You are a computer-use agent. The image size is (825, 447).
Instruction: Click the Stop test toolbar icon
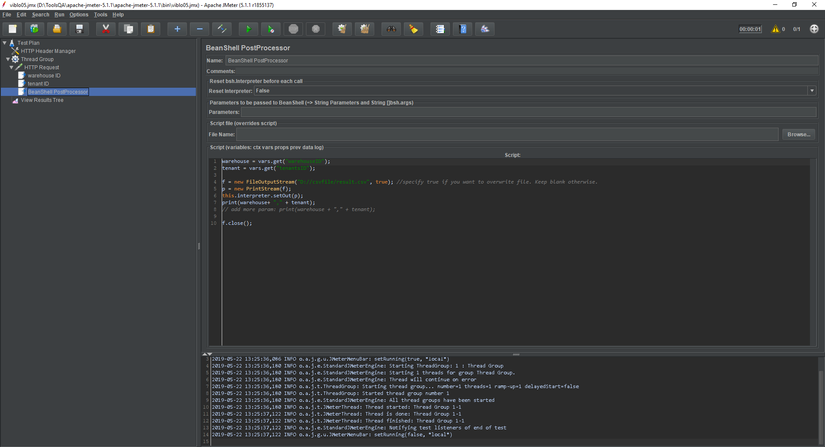pos(293,29)
